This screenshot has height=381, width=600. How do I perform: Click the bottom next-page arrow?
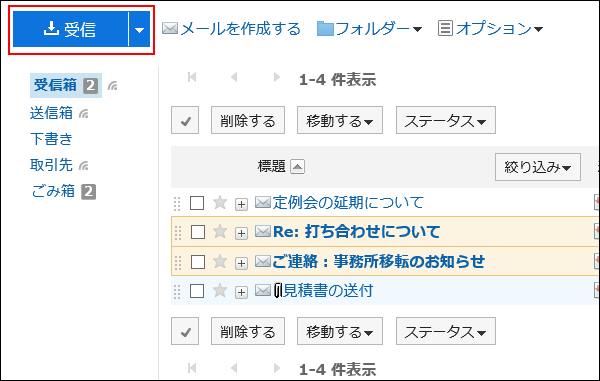[277, 368]
